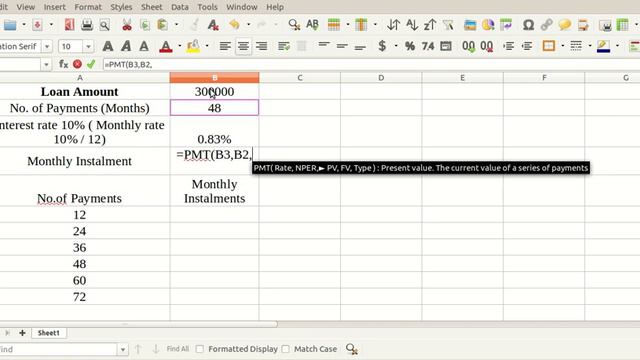Click the Format as Date icon

coord(446,46)
